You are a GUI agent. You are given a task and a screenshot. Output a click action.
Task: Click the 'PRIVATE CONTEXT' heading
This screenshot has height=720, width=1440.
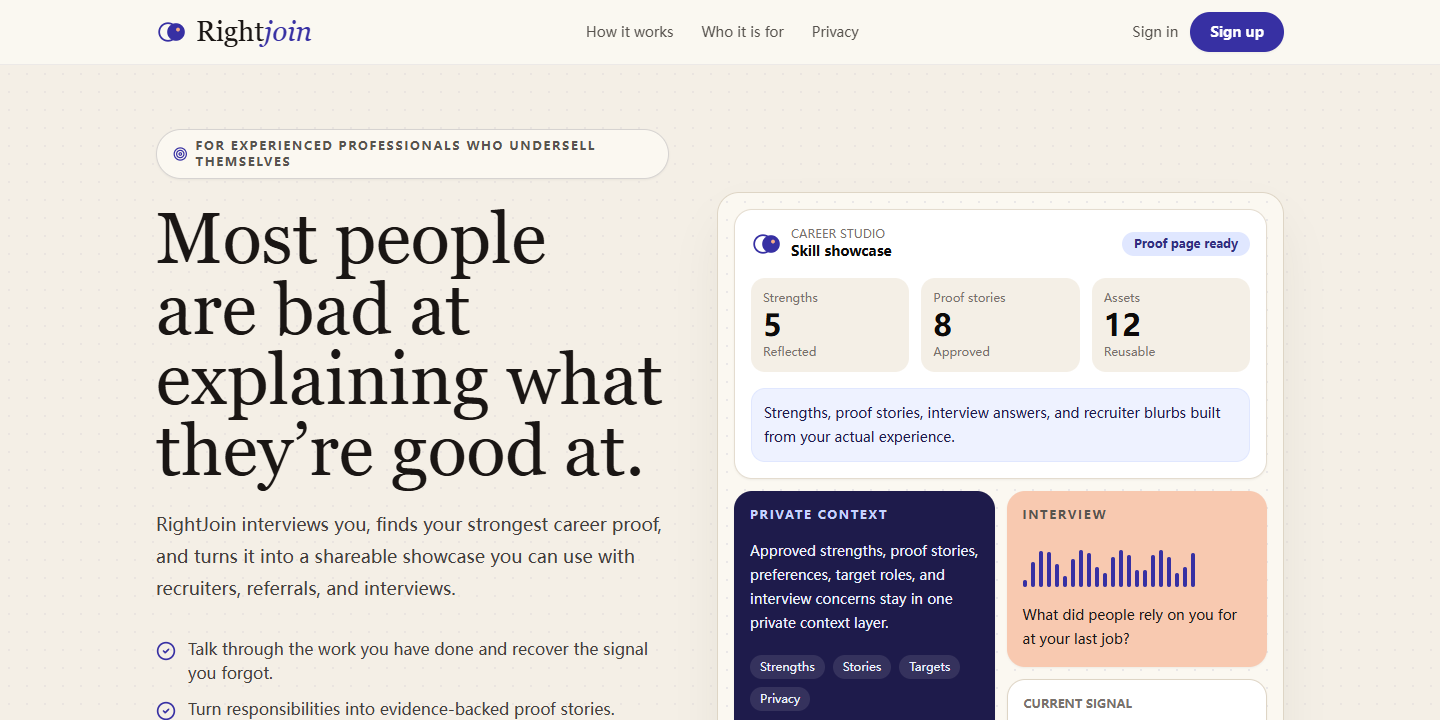[x=819, y=515]
